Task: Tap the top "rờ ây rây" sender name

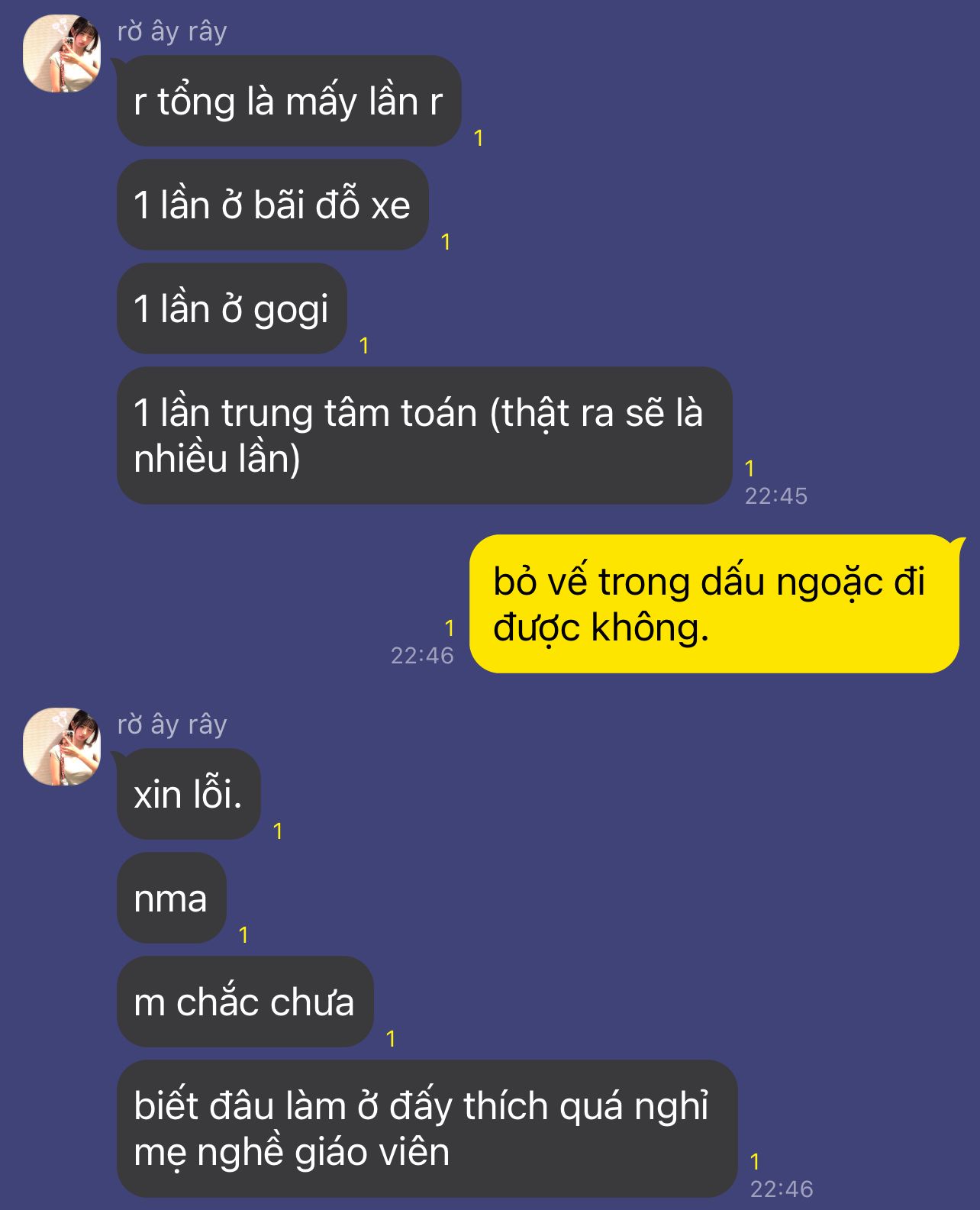Action: click(172, 31)
